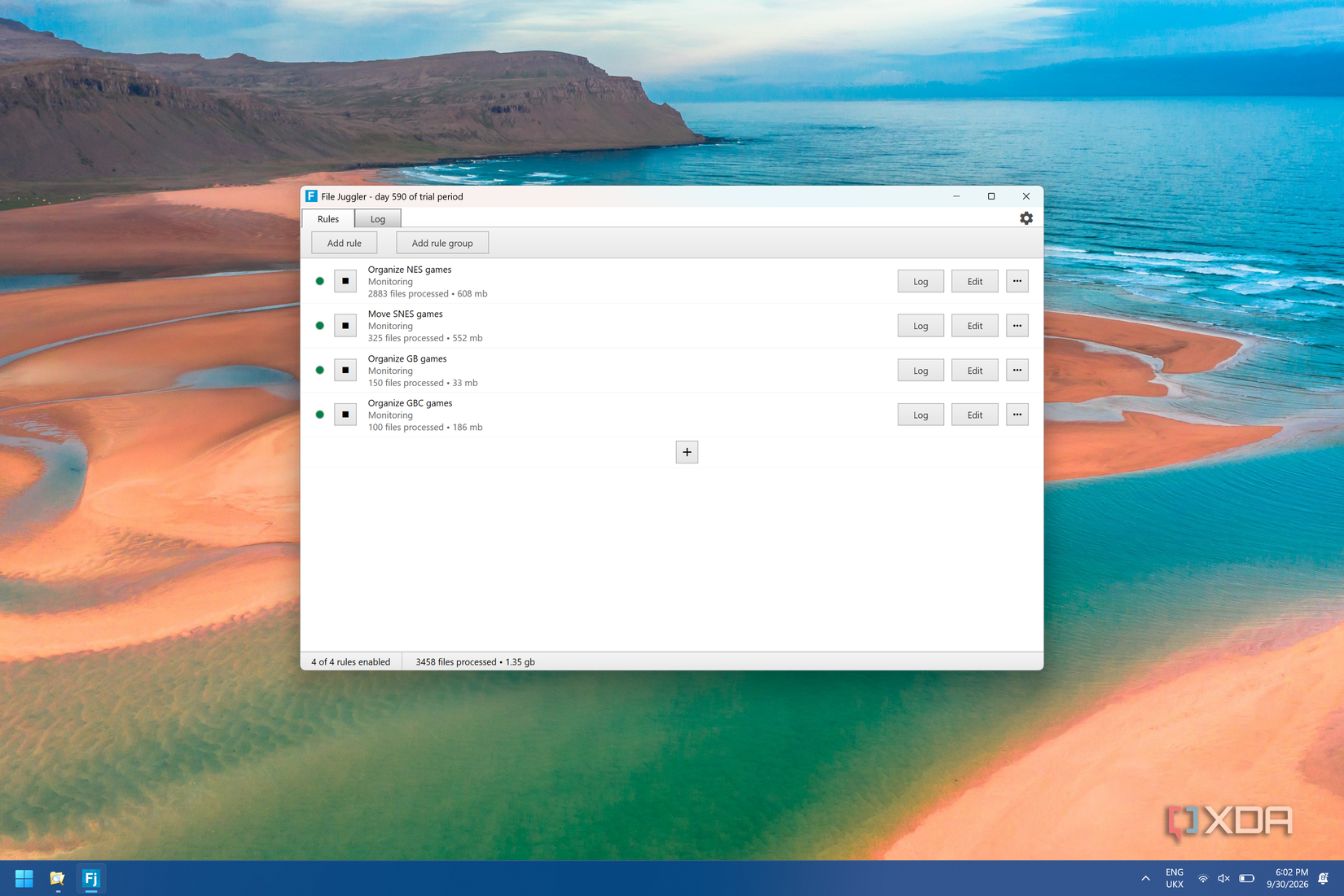Open more options for Organize NES games

pyautogui.click(x=1017, y=281)
